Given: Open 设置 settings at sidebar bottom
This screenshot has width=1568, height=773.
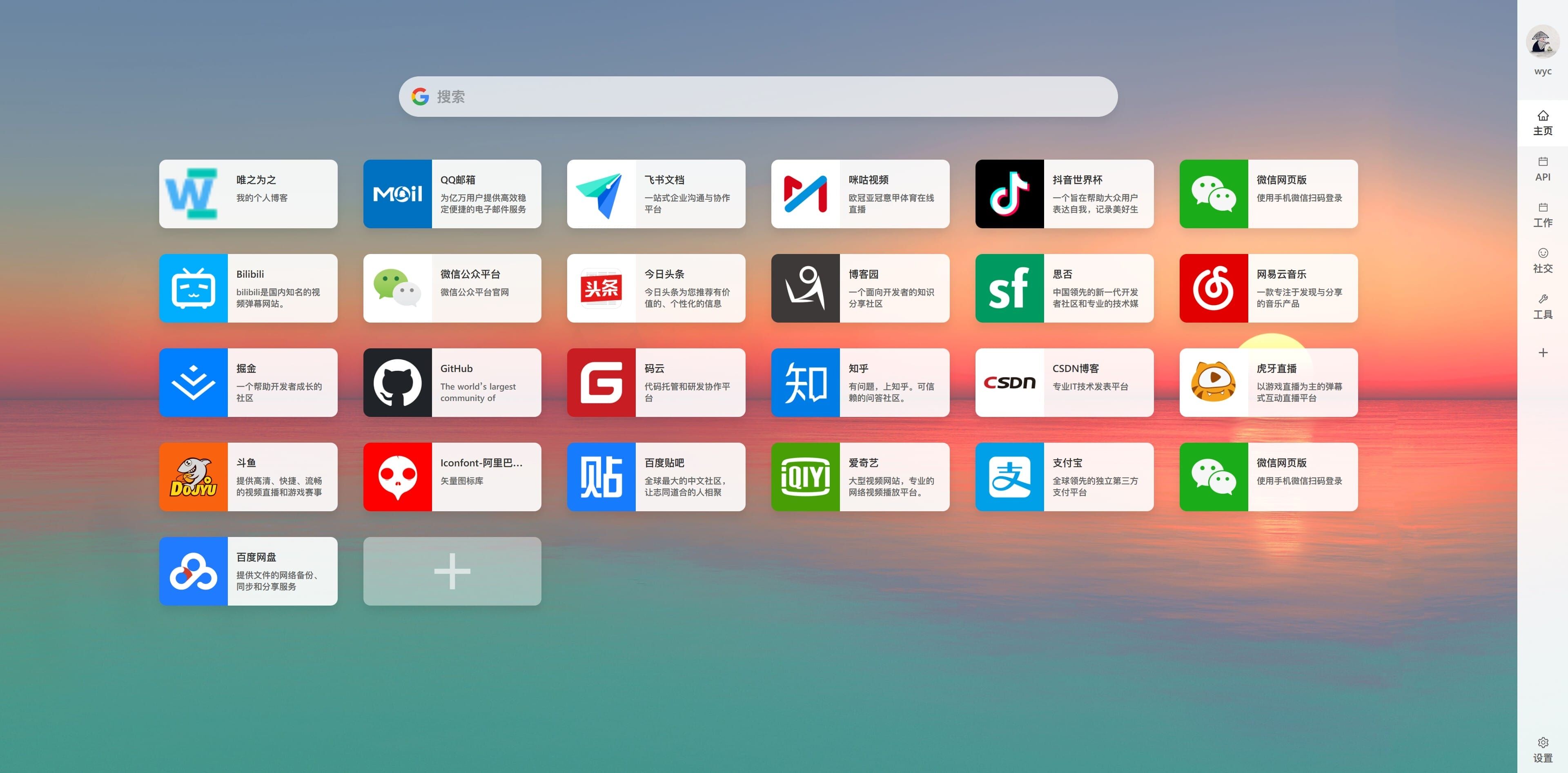Looking at the screenshot, I should click(x=1542, y=749).
